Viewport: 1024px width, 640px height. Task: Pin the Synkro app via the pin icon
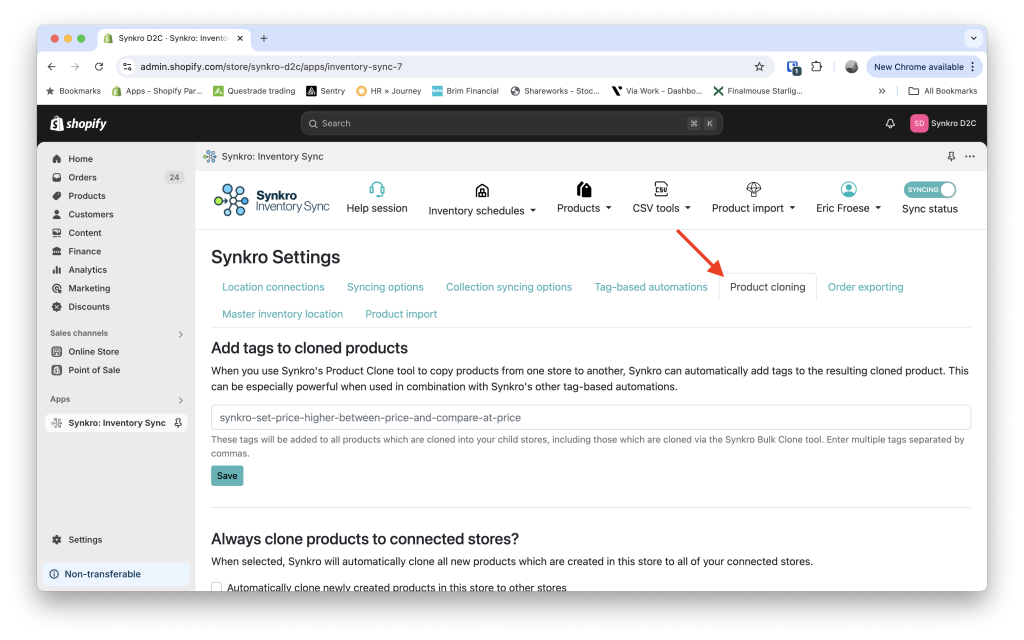178,422
